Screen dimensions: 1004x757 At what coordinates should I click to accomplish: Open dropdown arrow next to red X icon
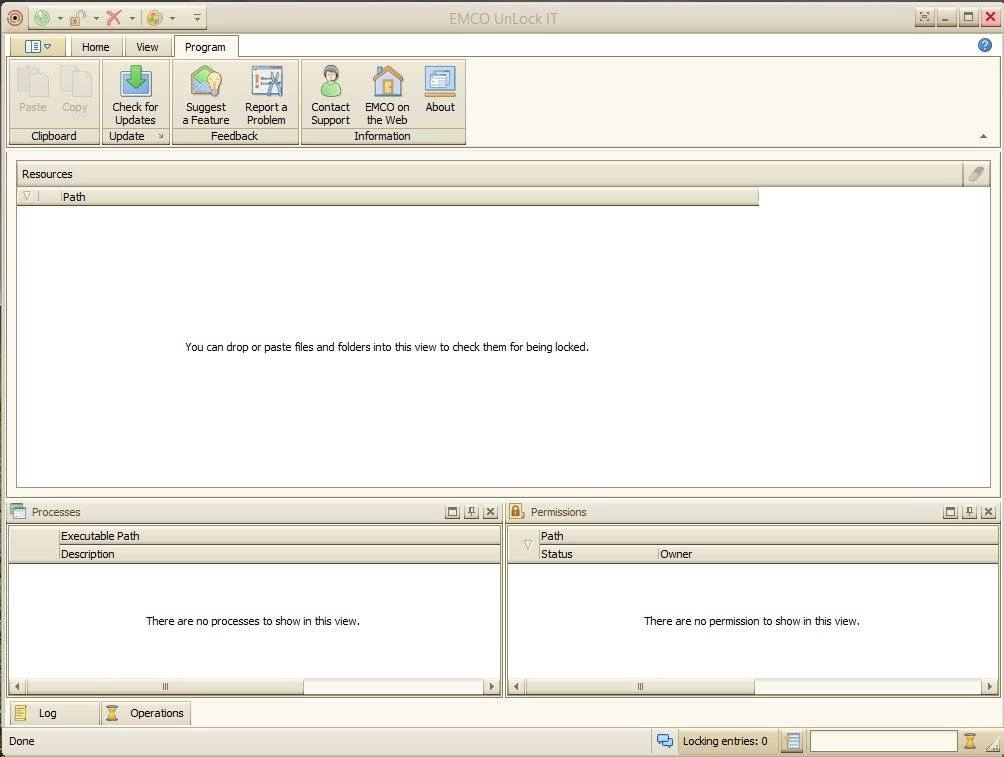click(132, 19)
